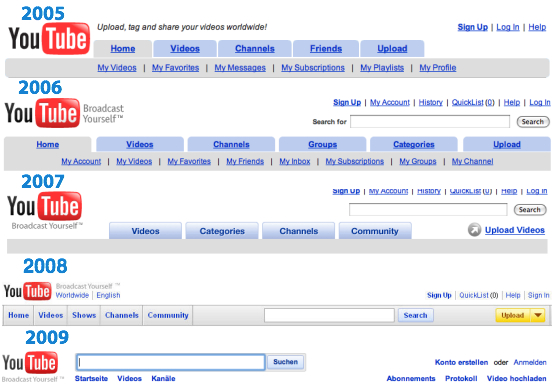The height and width of the screenshot is (384, 553).
Task: Select the Community tab in 2007 header
Action: [x=375, y=231]
